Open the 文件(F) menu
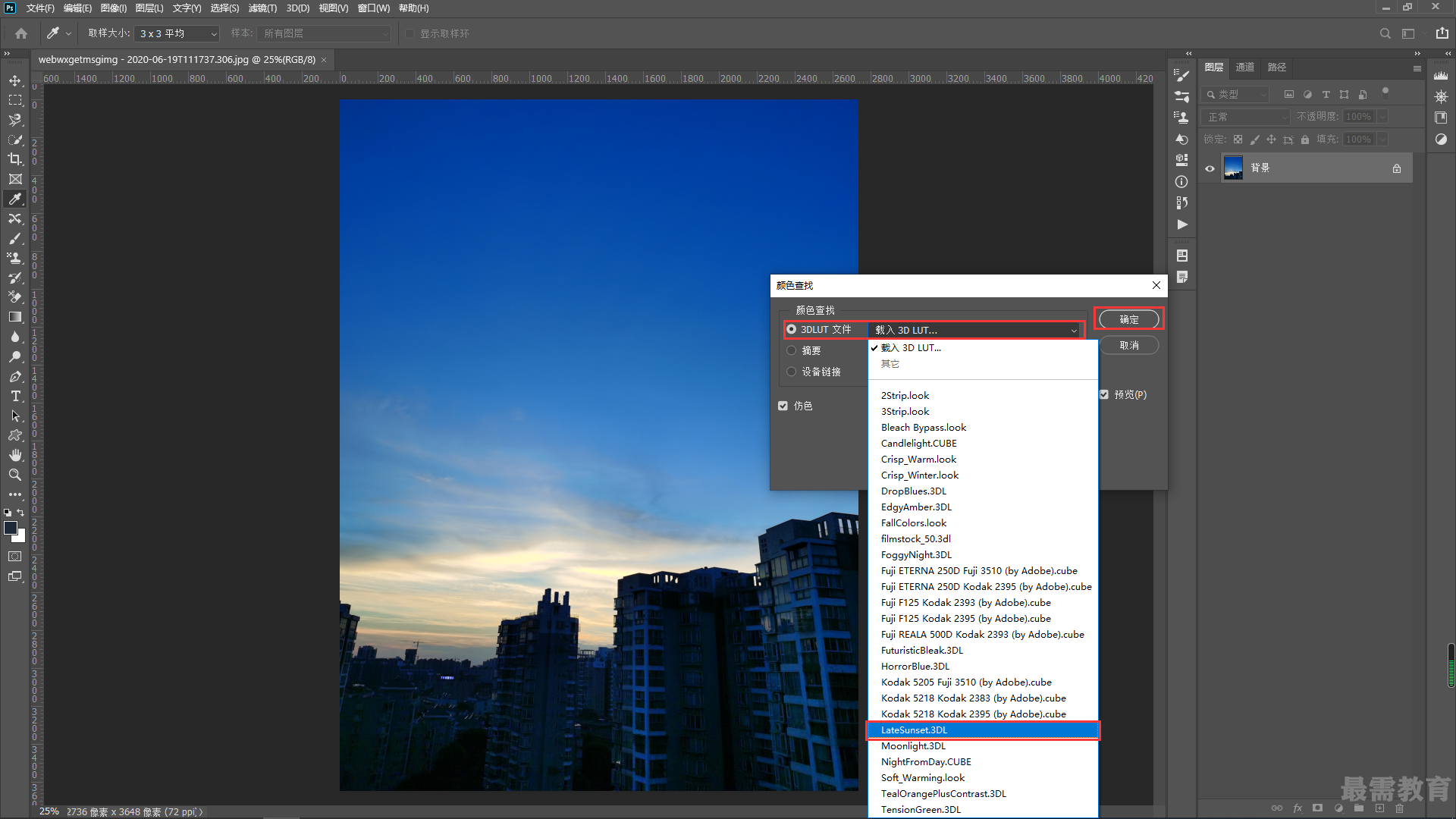 (40, 8)
